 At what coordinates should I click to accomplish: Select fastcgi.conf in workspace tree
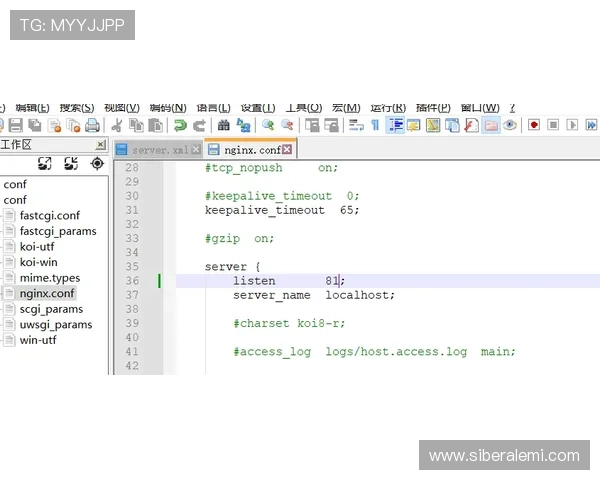tap(49, 215)
